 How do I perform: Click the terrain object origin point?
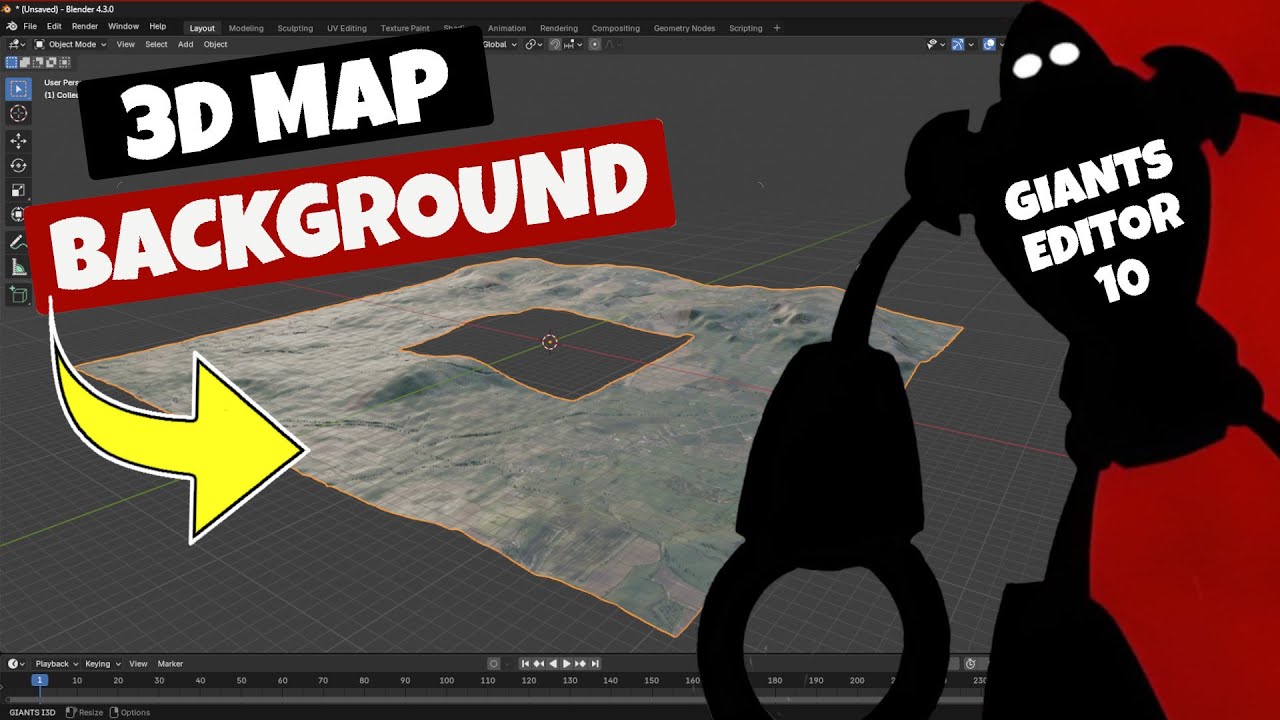[x=549, y=342]
